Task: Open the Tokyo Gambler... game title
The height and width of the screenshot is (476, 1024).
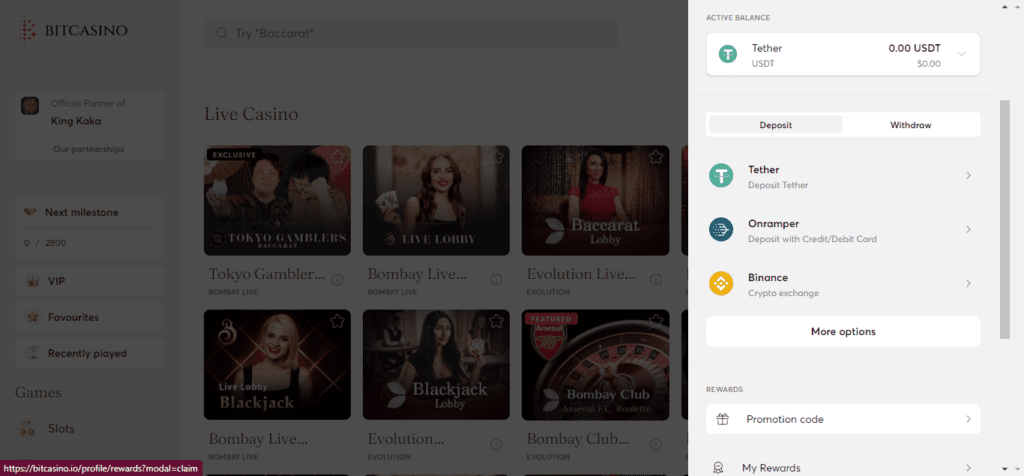Action: coord(266,274)
